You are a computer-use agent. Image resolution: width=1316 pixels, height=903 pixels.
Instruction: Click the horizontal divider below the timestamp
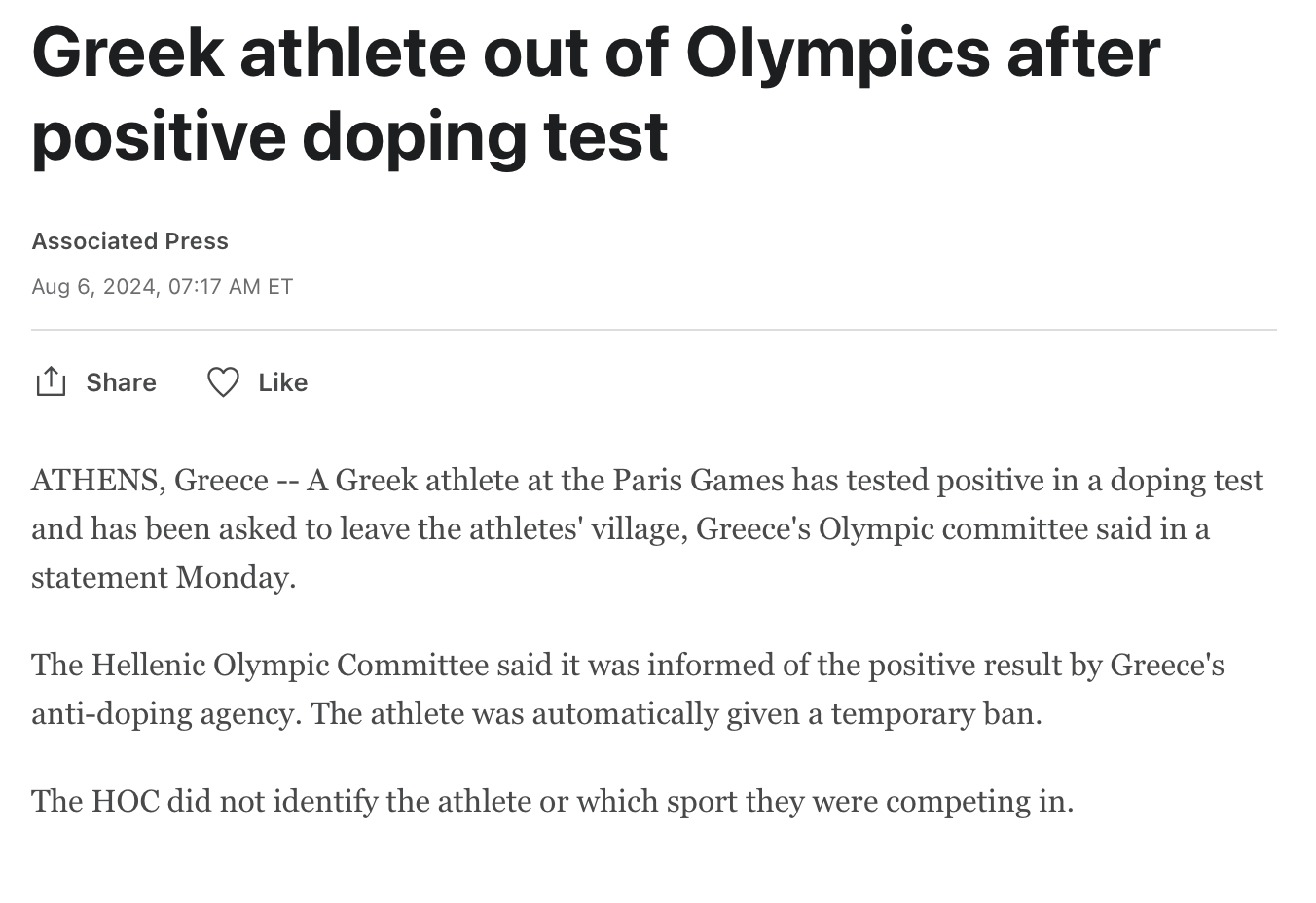pos(653,330)
